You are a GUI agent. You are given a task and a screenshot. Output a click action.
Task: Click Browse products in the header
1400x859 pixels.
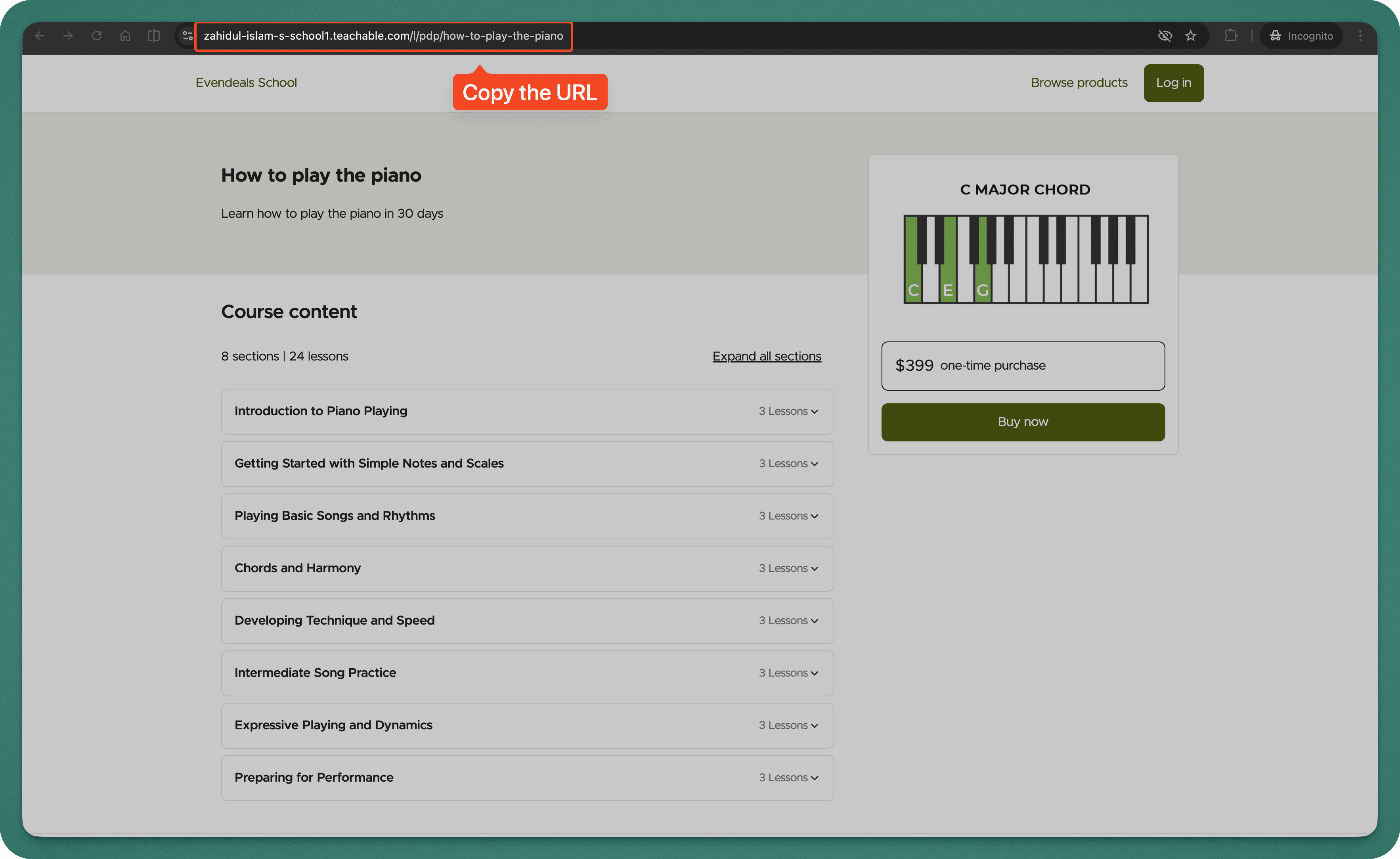(1079, 82)
